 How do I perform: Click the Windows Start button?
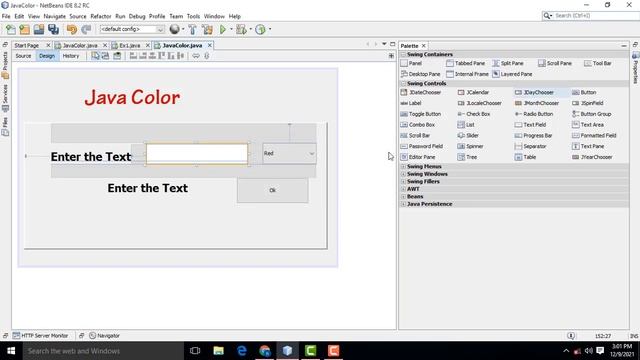(x=11, y=351)
